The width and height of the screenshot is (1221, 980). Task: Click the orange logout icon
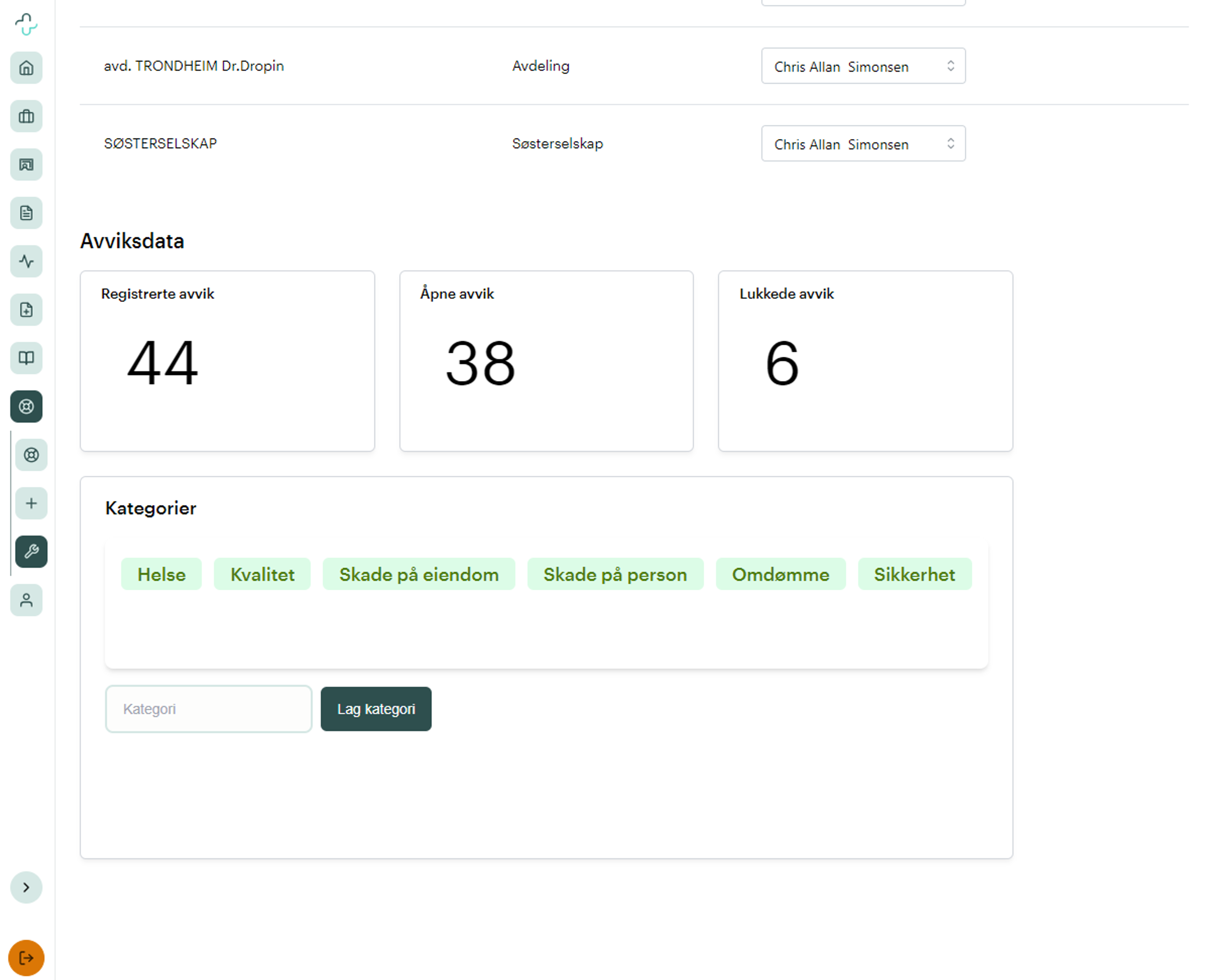pos(26,958)
